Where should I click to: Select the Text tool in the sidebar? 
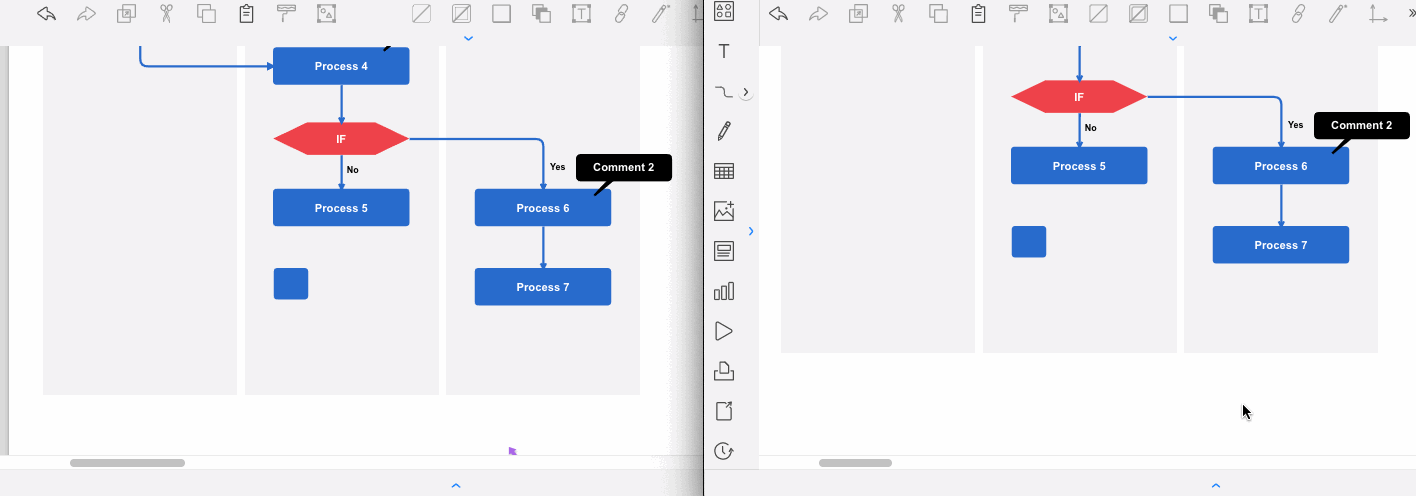coord(724,52)
